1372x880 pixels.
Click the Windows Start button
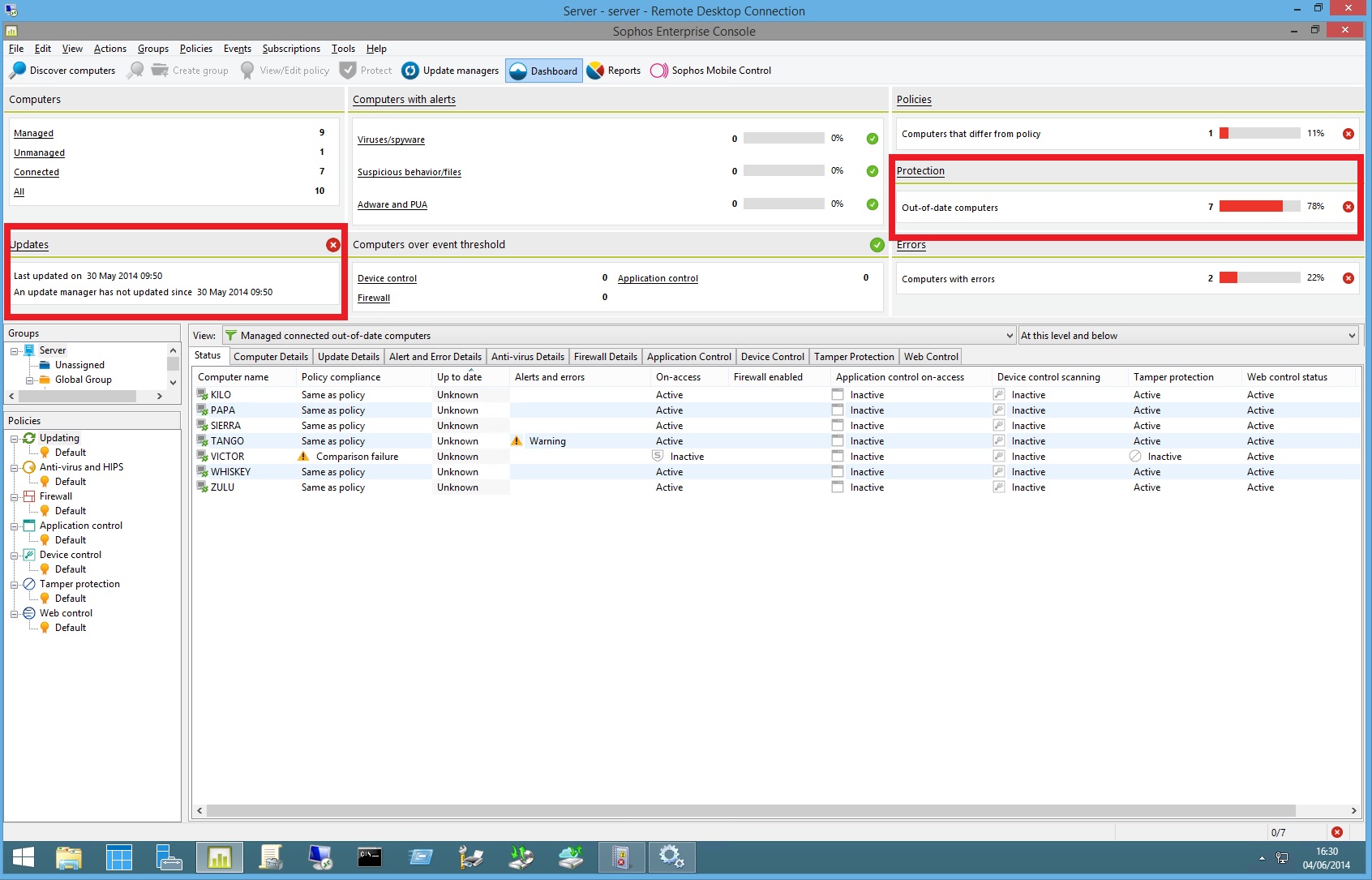tap(24, 857)
